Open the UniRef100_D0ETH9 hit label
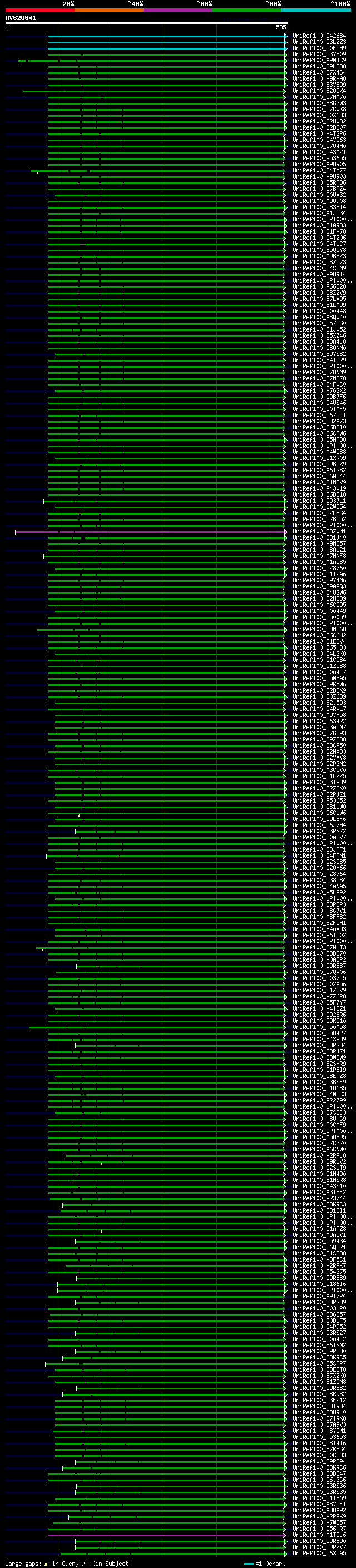This screenshot has height=1568, width=356. (319, 48)
